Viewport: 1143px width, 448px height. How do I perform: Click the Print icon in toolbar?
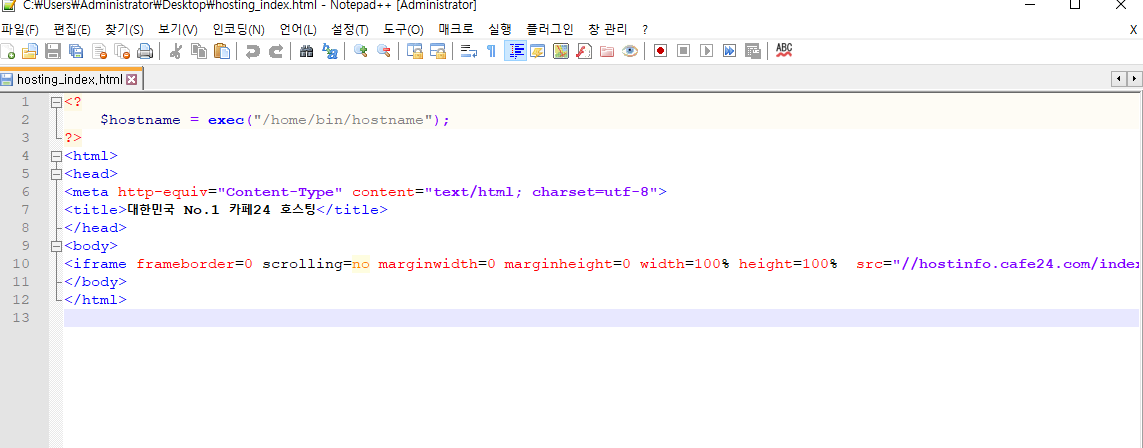tap(145, 51)
